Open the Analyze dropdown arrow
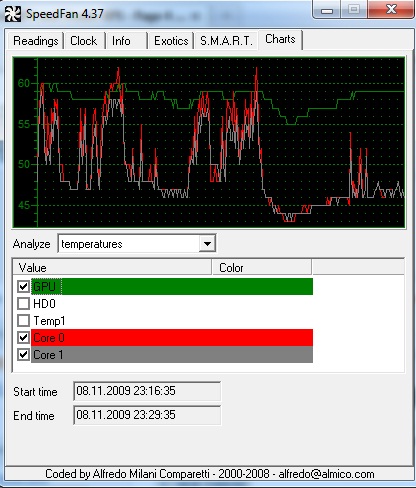Viewport: 416px width, 488px height. point(207,244)
